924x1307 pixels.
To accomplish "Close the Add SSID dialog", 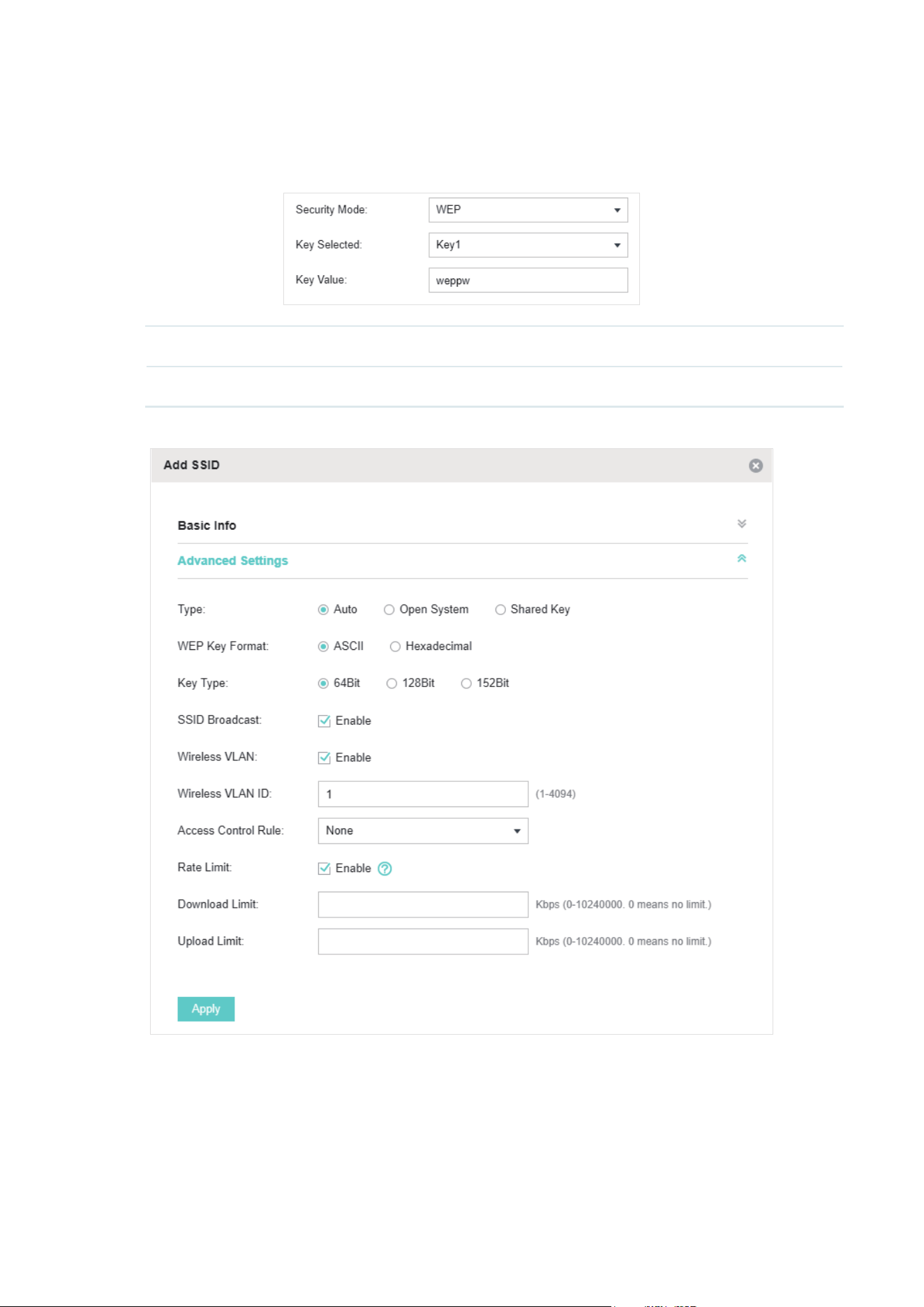I will tap(756, 466).
